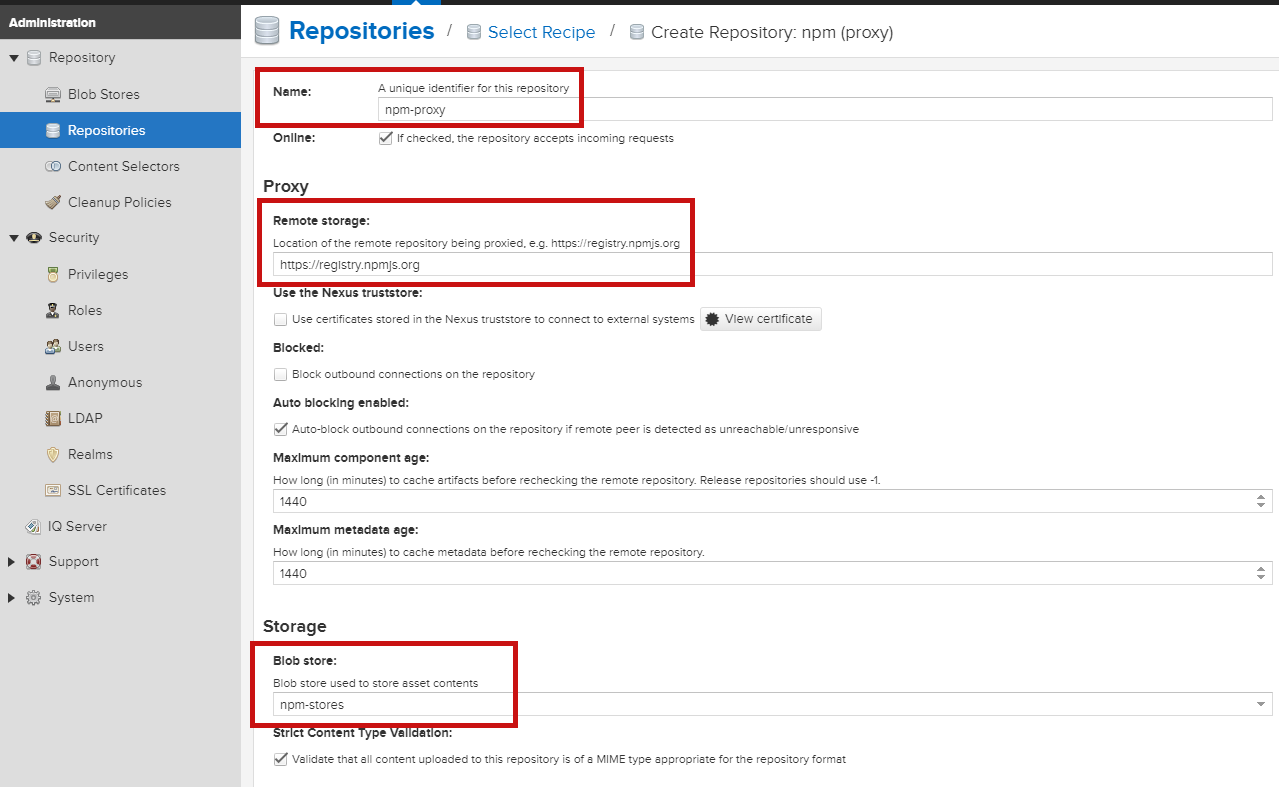
Task: Click View certificate button
Action: pos(760,319)
